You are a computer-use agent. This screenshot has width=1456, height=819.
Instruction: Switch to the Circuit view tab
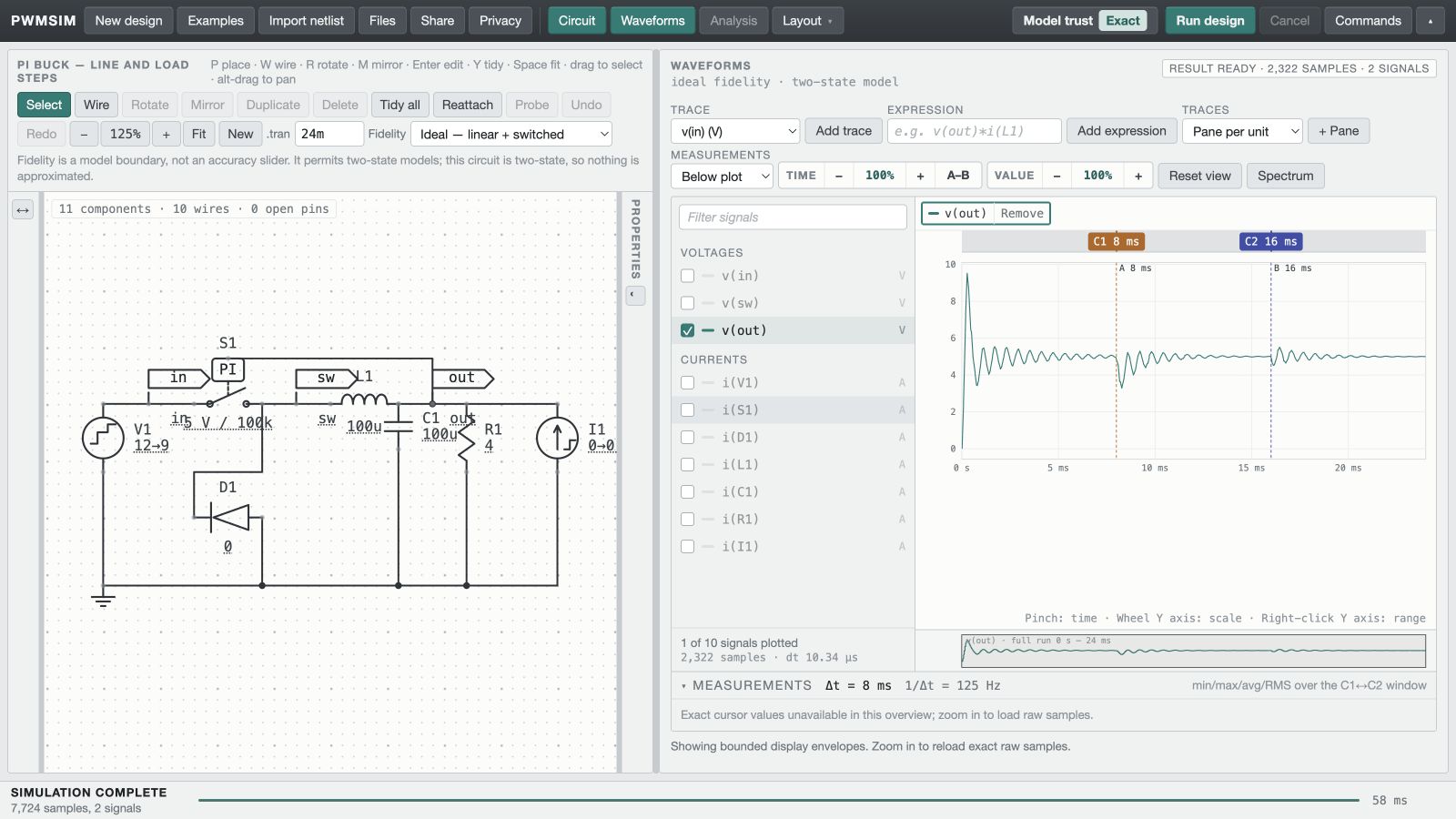coord(577,21)
